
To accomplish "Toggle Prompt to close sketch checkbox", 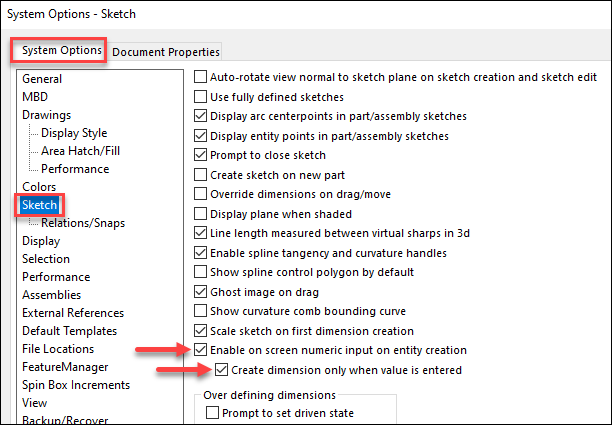I will (x=200, y=155).
